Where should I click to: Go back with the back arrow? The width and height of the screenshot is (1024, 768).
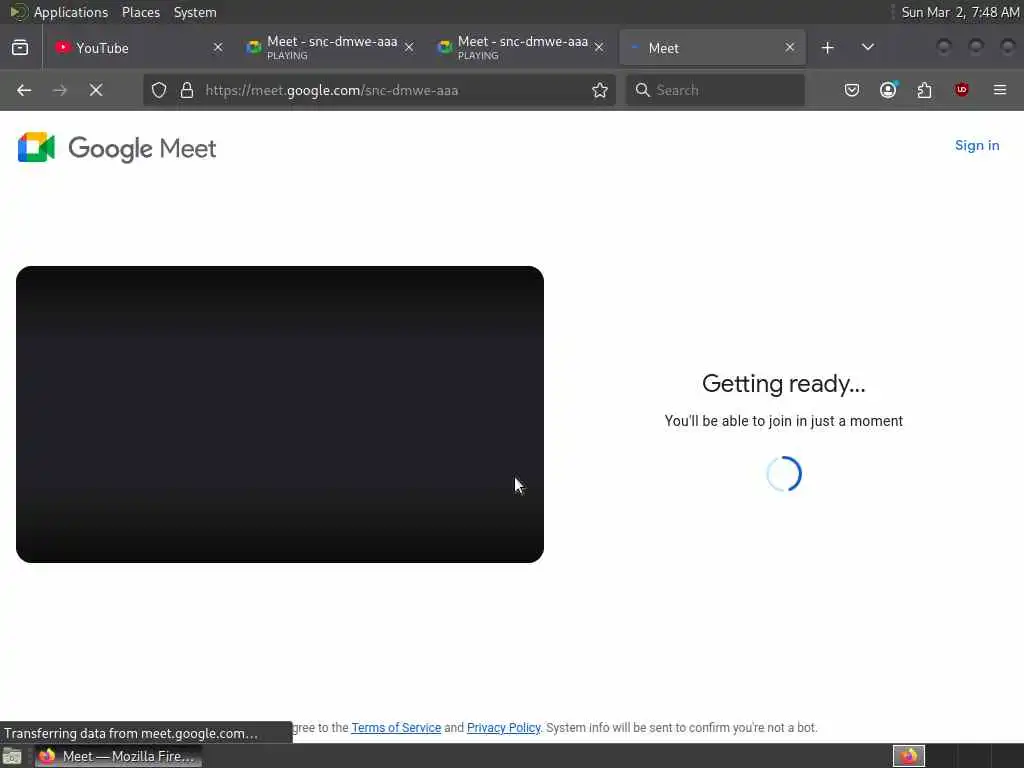[24, 90]
